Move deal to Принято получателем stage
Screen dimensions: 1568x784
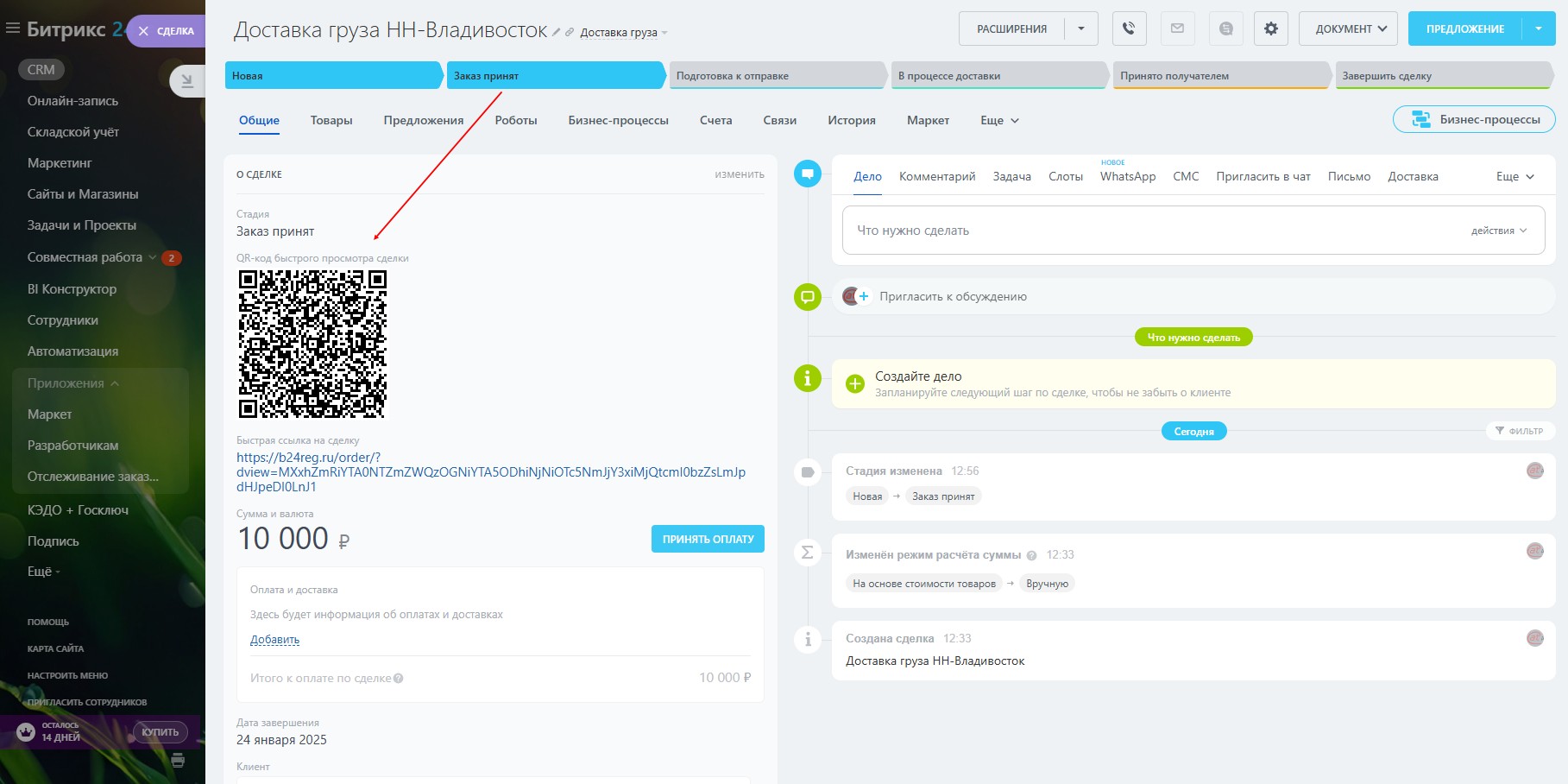(x=1222, y=76)
